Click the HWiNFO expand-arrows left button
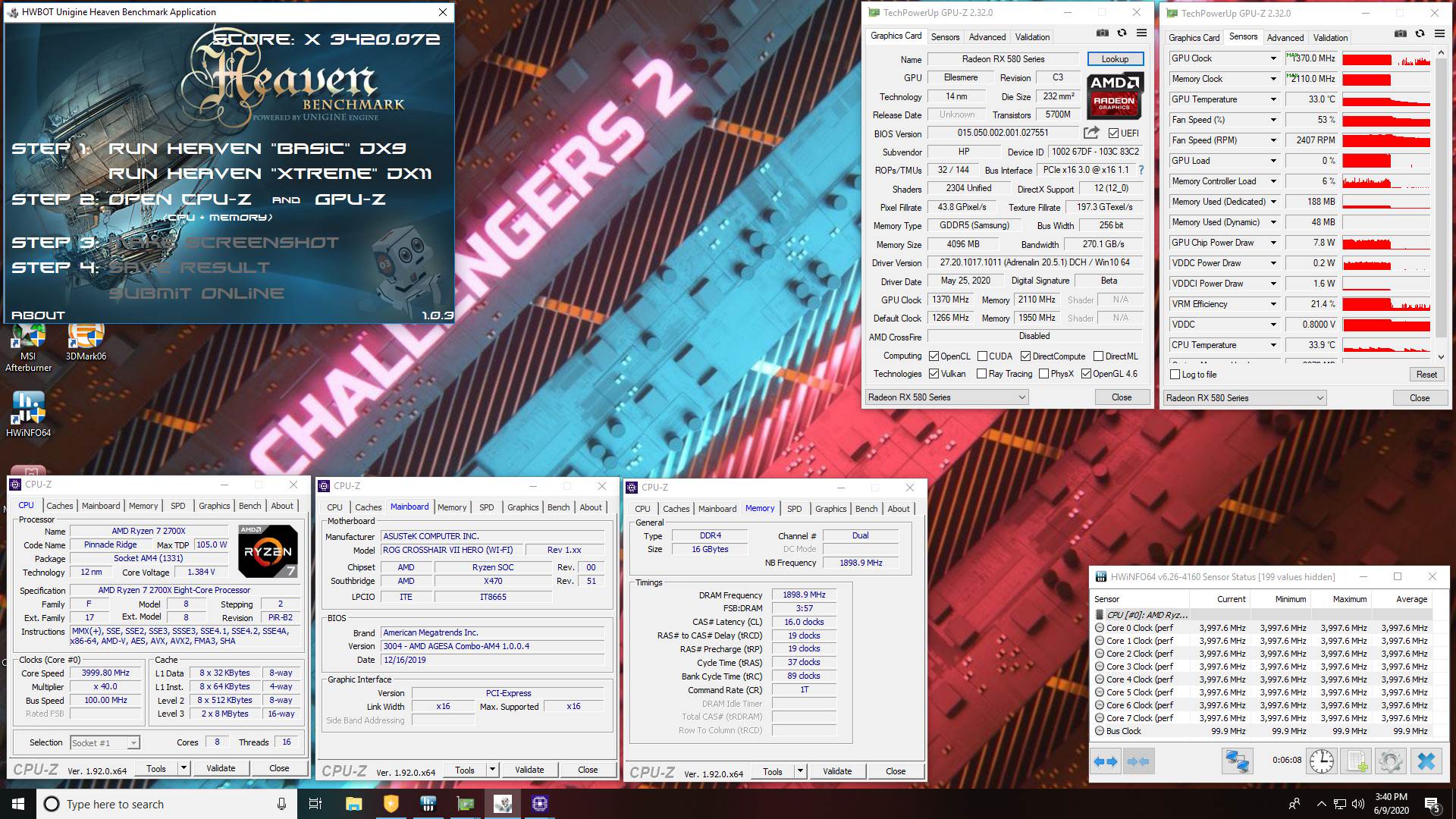1456x819 pixels. click(x=1107, y=761)
